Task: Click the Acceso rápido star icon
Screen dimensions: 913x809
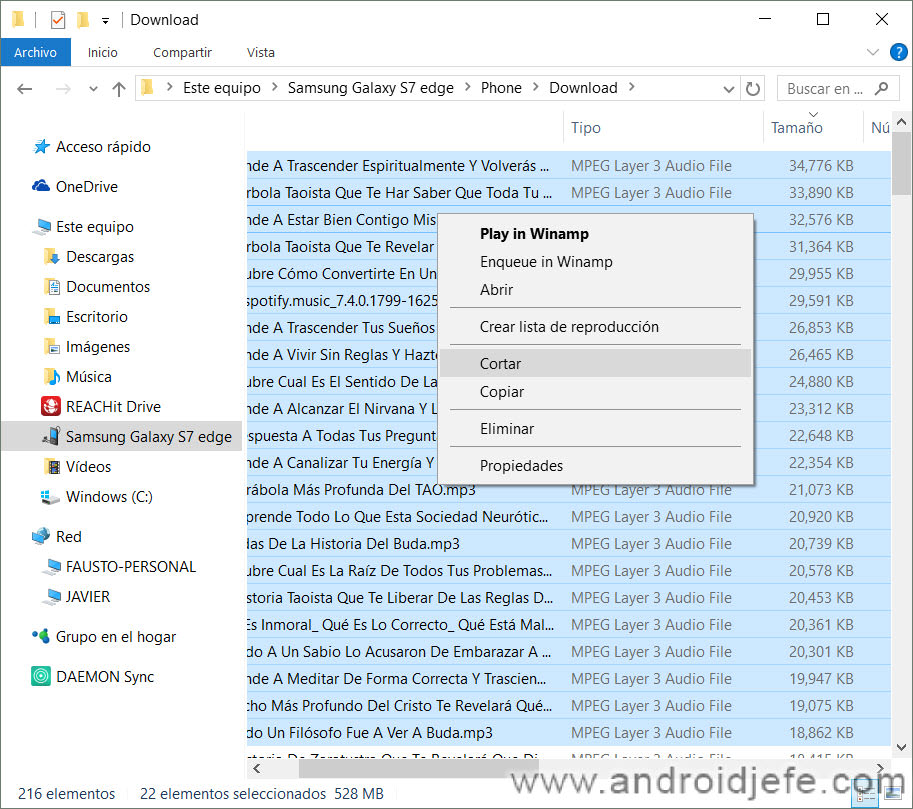Action: (x=41, y=146)
